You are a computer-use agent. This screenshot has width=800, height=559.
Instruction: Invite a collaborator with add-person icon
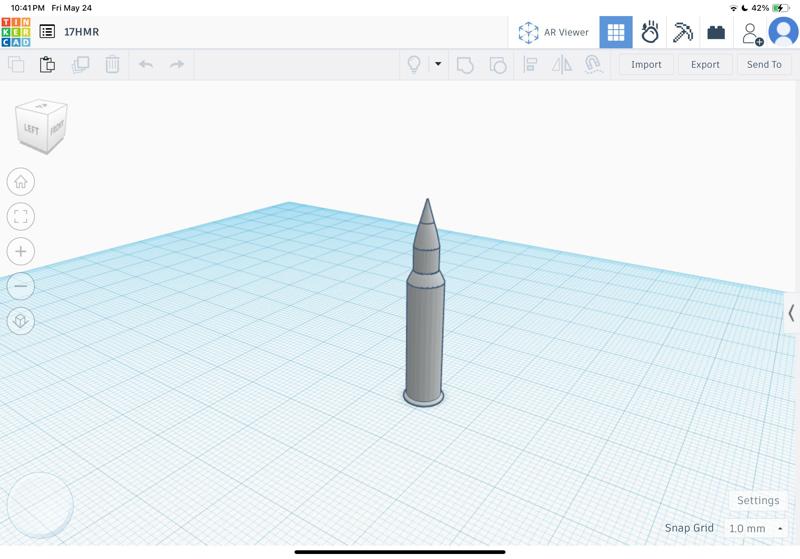752,34
